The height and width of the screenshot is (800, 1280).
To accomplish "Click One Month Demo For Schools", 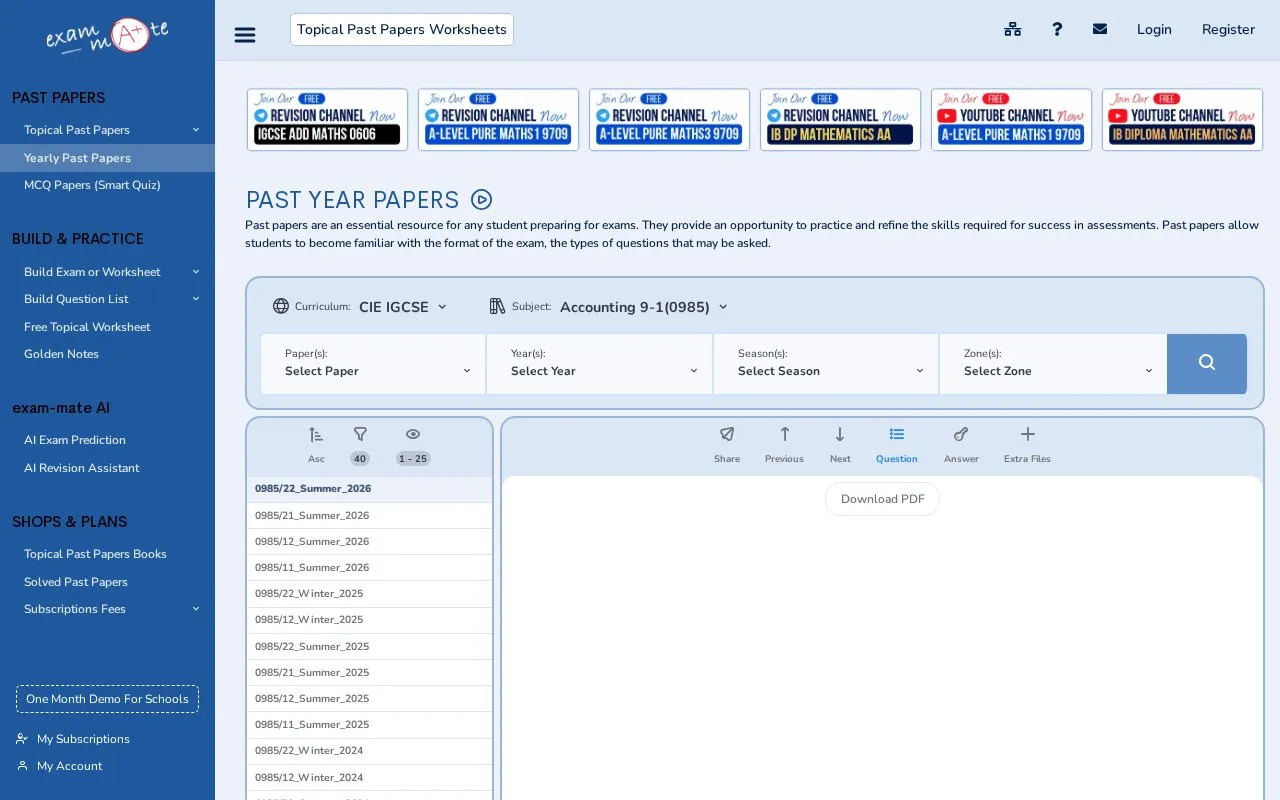I will tap(107, 699).
